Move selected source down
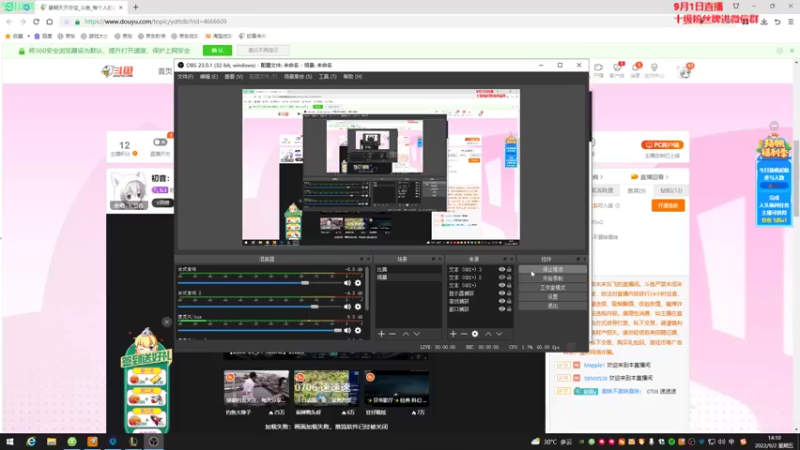Image resolution: width=800 pixels, height=450 pixels. click(x=499, y=334)
